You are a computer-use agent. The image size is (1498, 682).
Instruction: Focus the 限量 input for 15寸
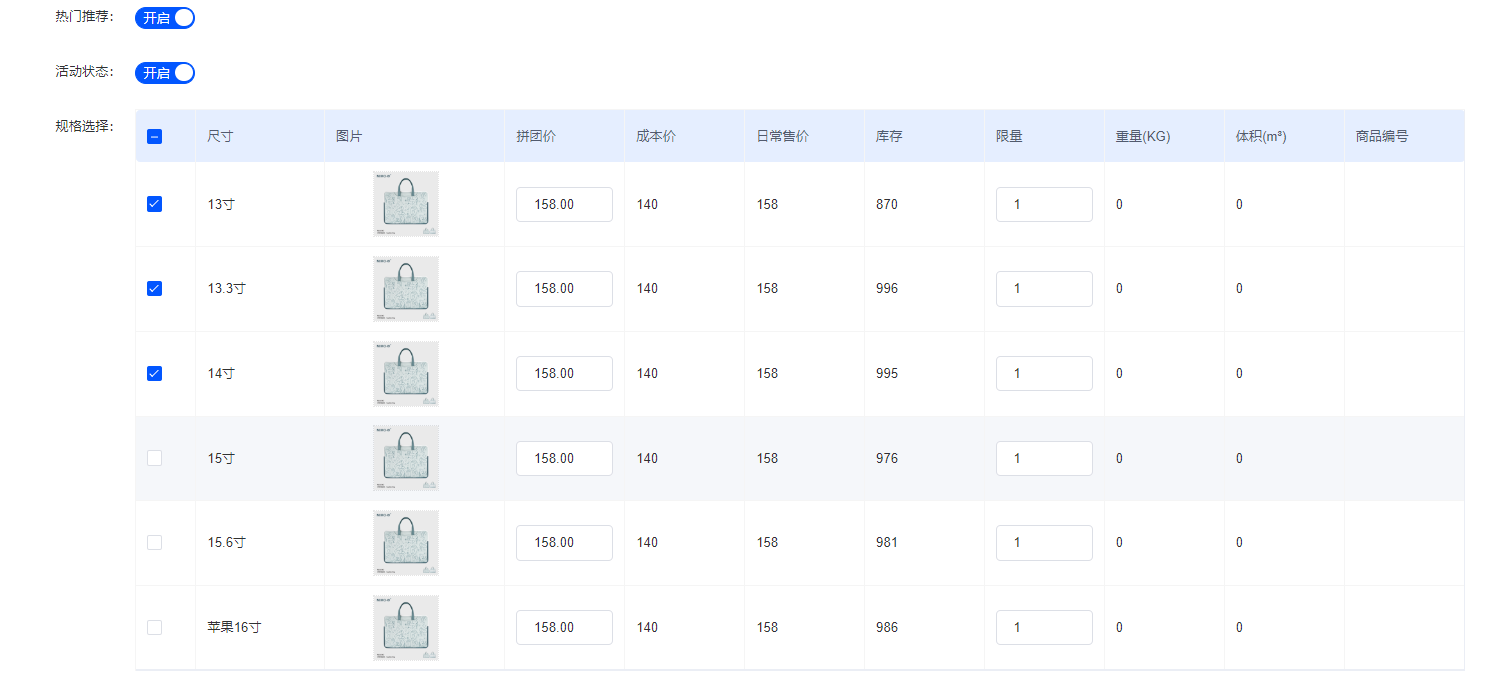(1044, 458)
